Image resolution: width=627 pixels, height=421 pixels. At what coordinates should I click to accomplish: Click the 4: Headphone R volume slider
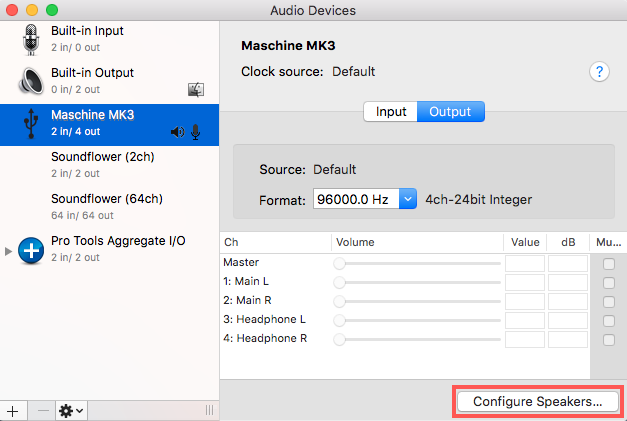point(417,339)
